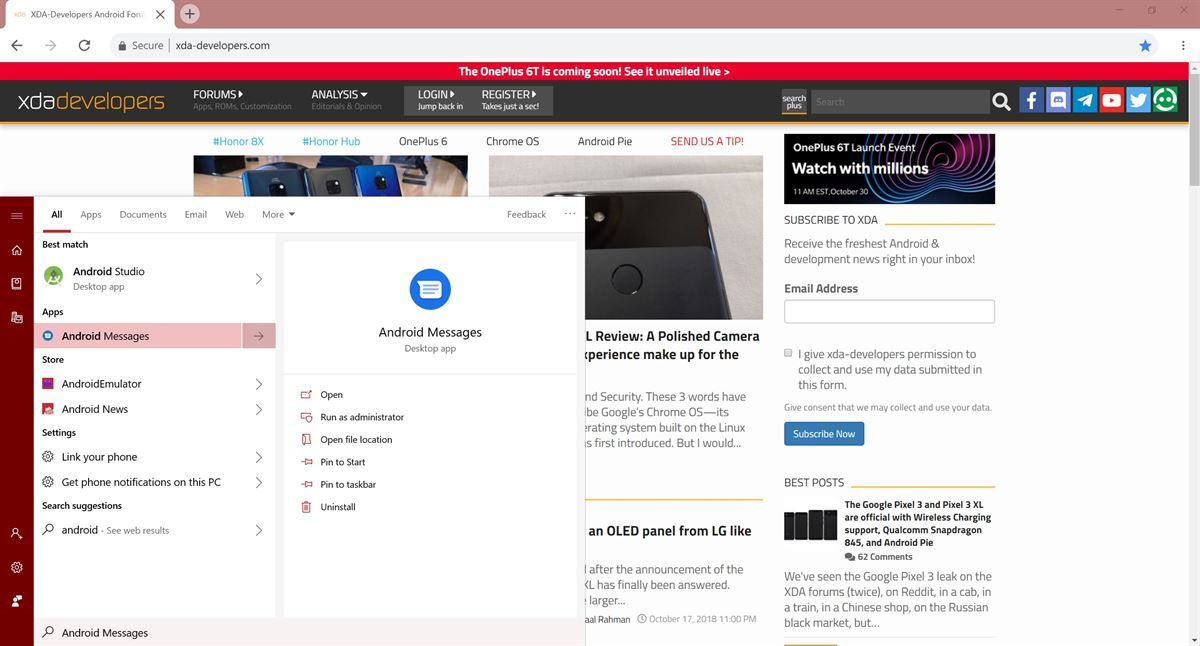Image resolution: width=1200 pixels, height=646 pixels.
Task: Expand the AndroidEmulator store result
Action: tap(259, 383)
